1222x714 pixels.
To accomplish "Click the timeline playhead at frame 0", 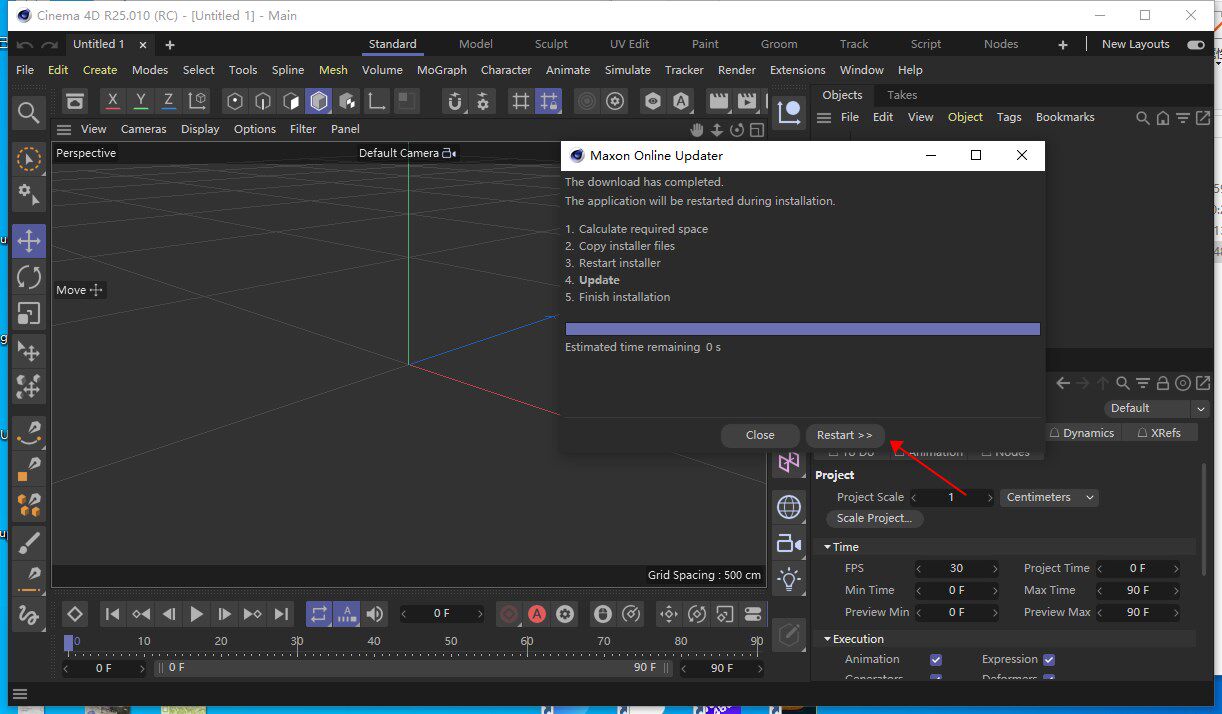I will click(68, 643).
